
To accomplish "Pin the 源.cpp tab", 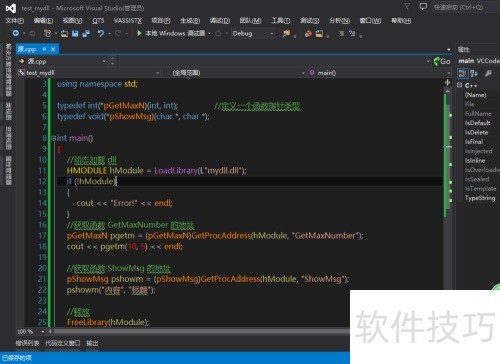I will (x=44, y=49).
